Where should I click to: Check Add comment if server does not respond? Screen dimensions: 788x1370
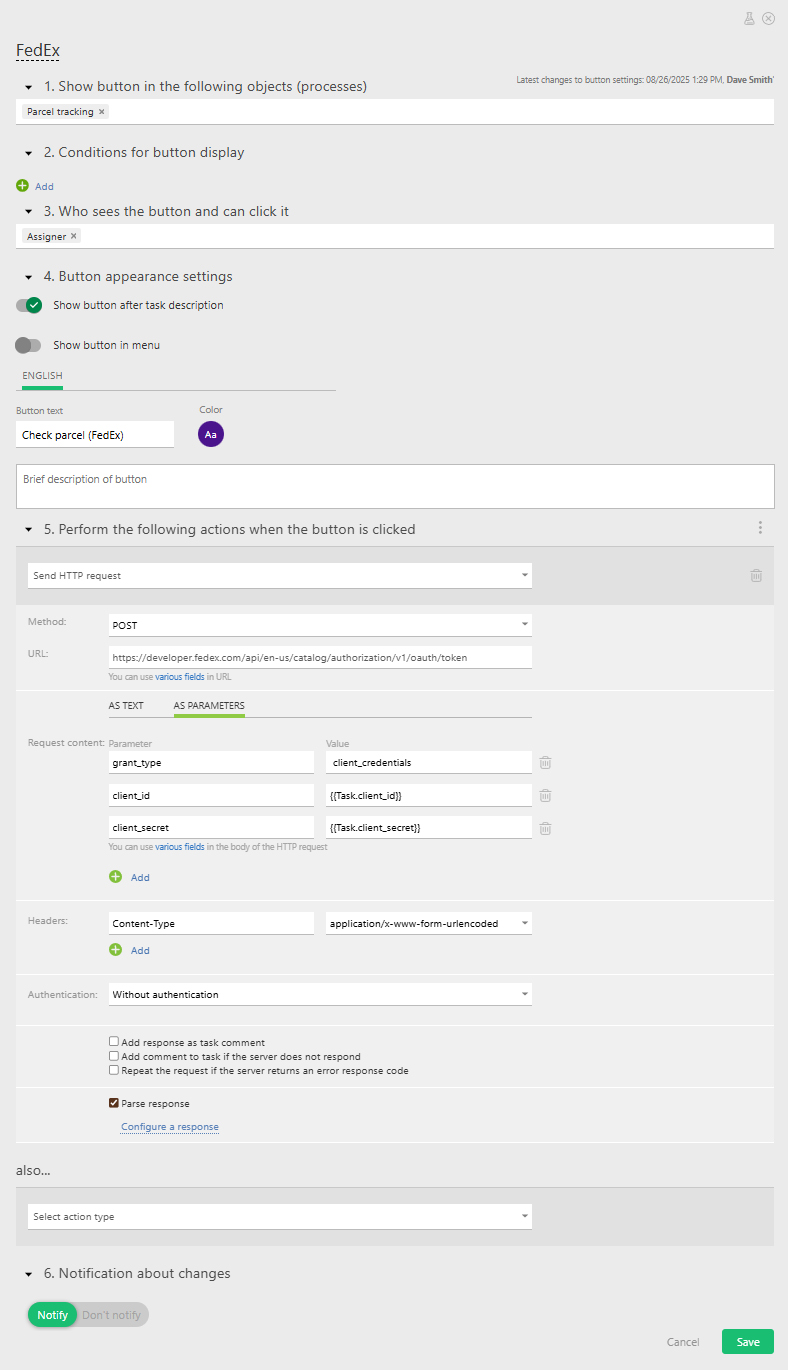coord(114,1056)
